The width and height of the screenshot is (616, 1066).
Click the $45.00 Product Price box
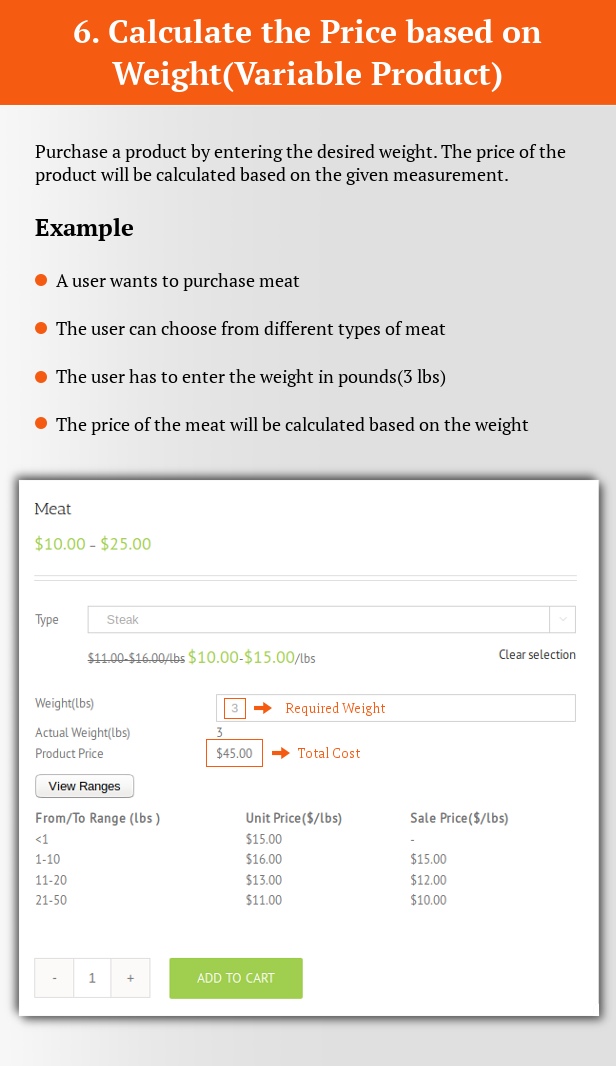(x=234, y=753)
